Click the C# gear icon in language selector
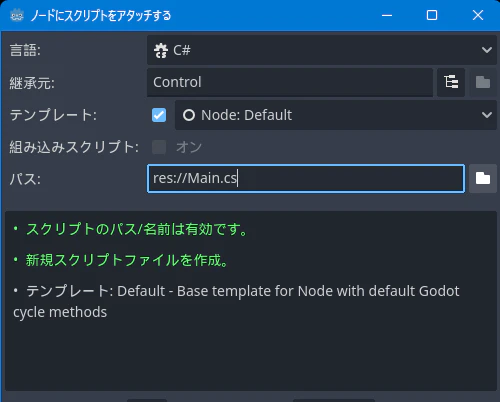This screenshot has height=402, width=500. pyautogui.click(x=161, y=50)
